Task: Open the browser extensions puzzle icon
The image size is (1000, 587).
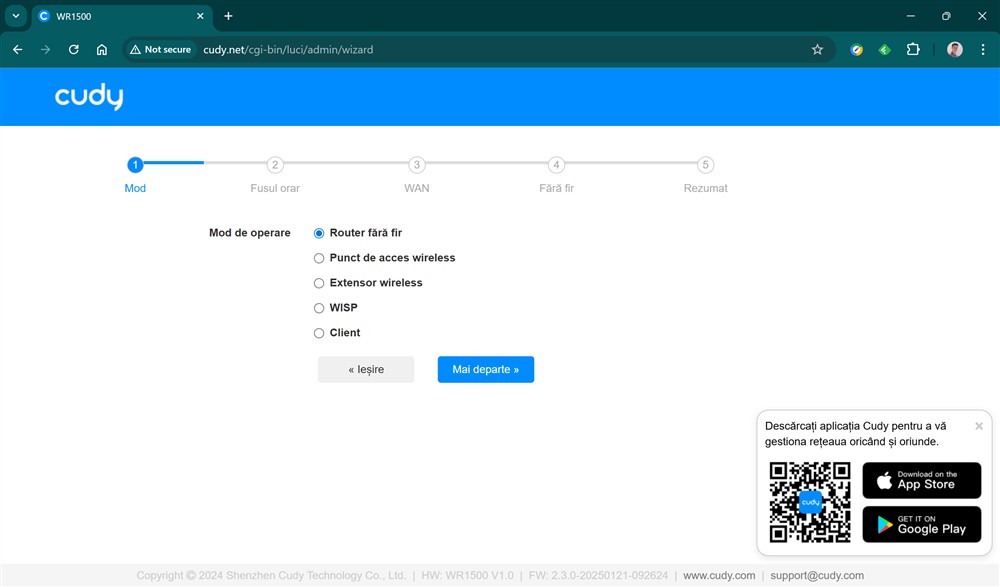Action: coord(912,49)
